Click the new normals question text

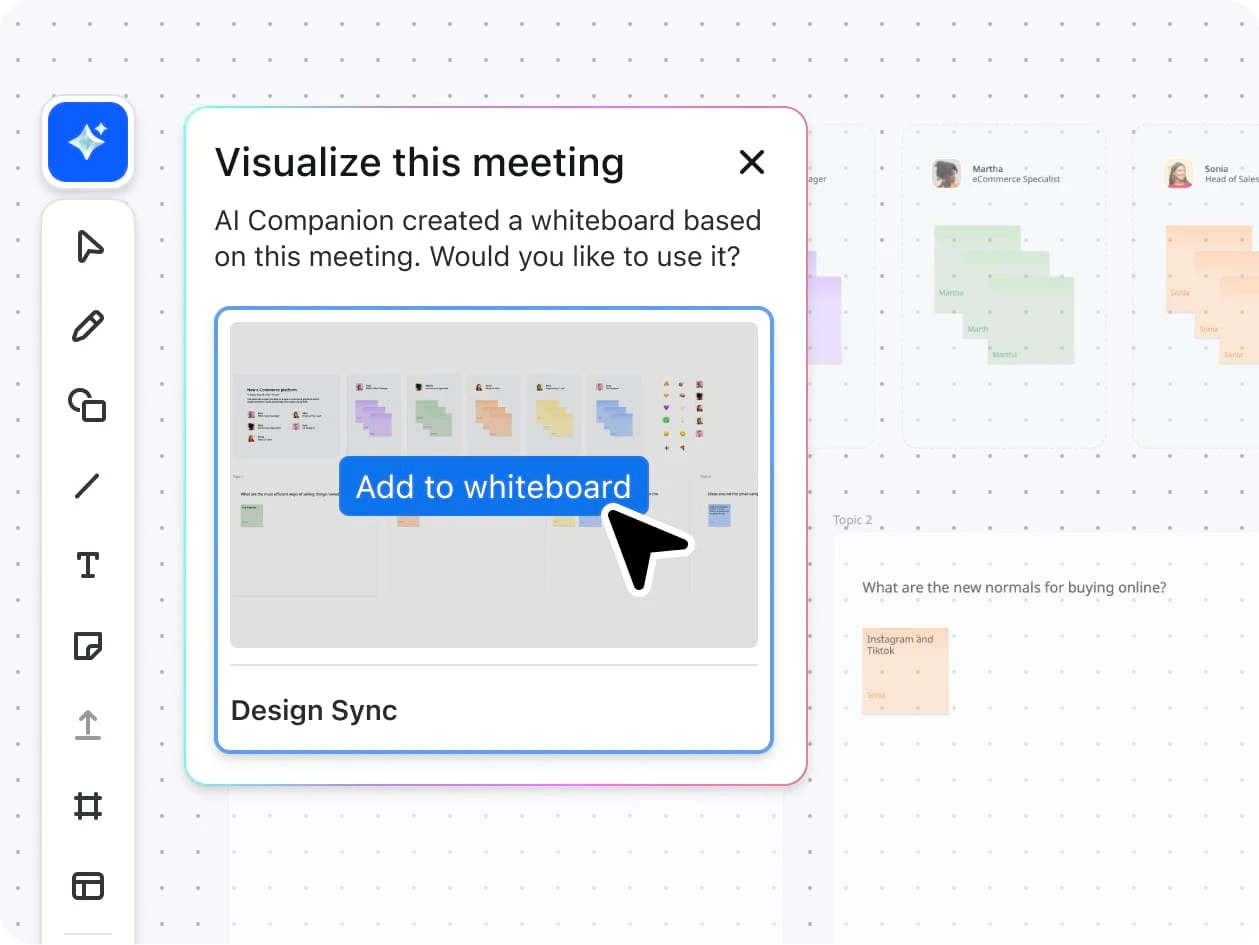[1014, 587]
